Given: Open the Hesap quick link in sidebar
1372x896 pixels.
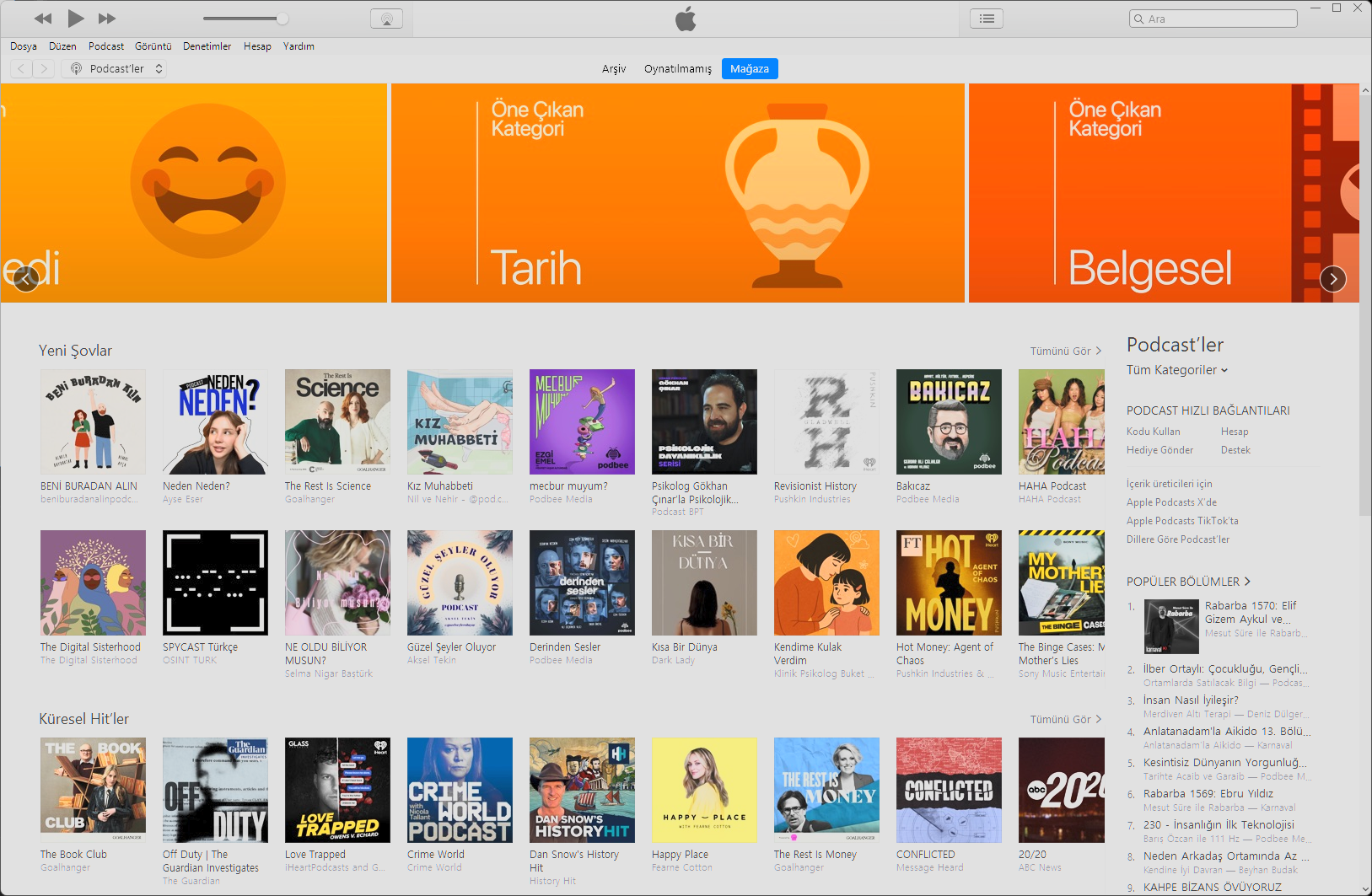Looking at the screenshot, I should (1235, 432).
